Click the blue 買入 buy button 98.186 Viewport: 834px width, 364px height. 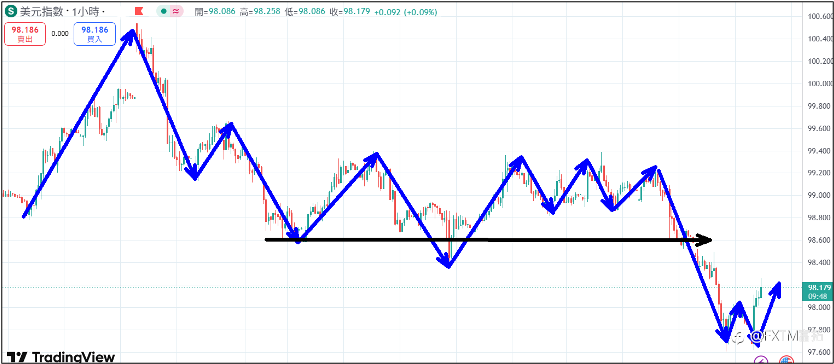tap(94, 34)
